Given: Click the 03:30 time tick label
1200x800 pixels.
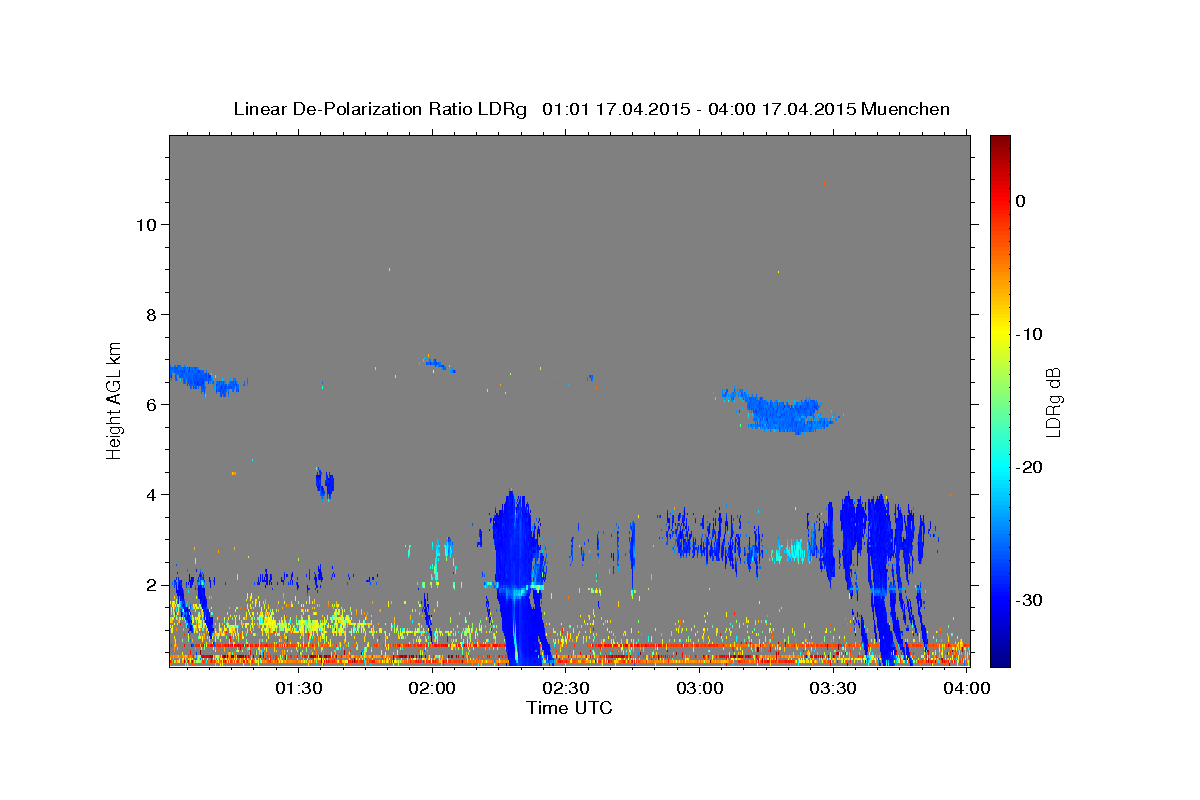Looking at the screenshot, I should click(x=833, y=689).
